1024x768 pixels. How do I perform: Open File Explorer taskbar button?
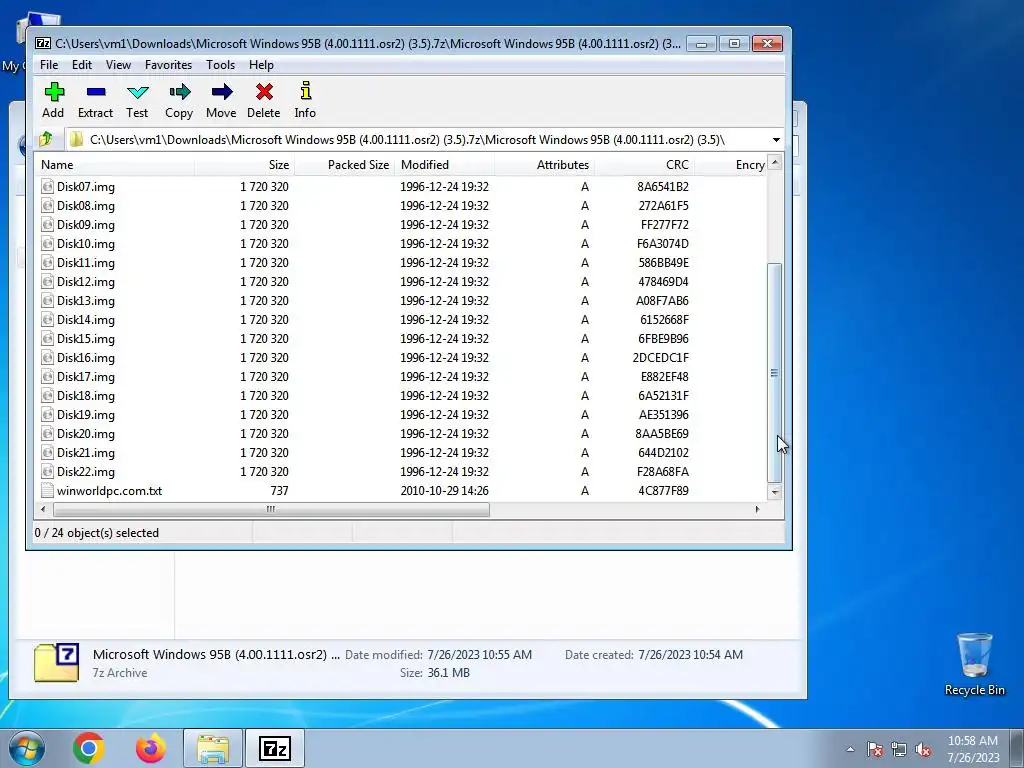tap(213, 748)
